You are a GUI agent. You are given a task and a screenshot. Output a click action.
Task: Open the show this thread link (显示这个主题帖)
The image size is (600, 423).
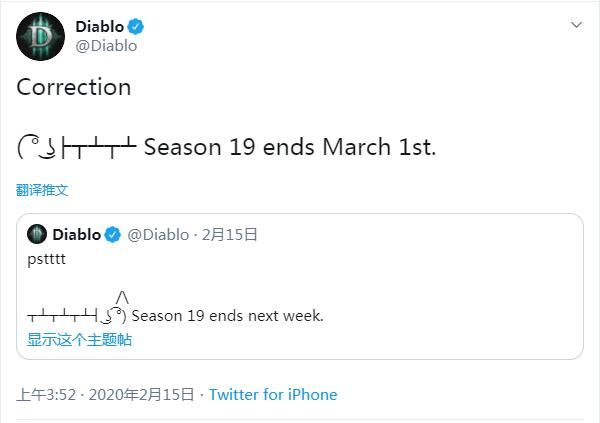(79, 339)
